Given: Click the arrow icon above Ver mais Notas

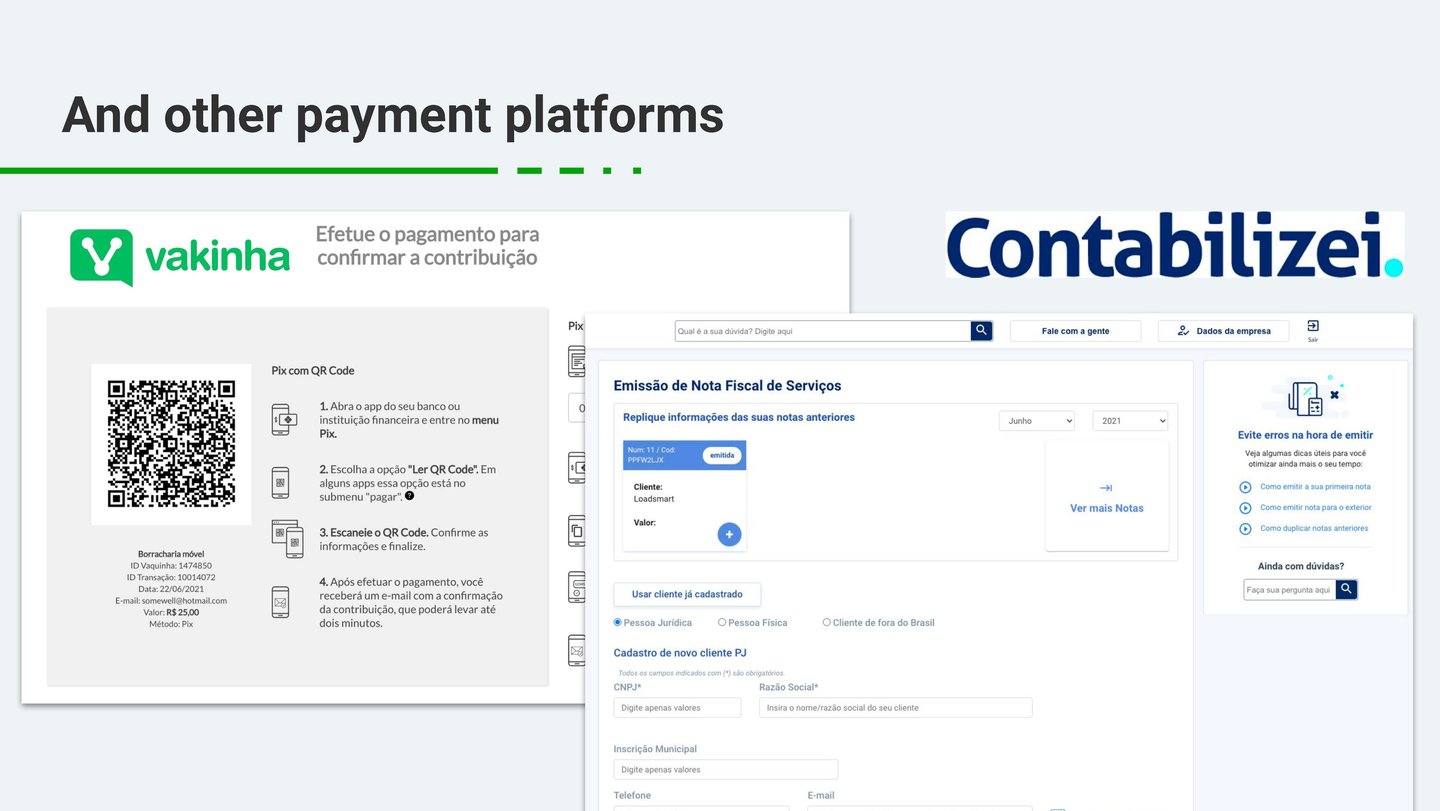Looking at the screenshot, I should 1106,488.
